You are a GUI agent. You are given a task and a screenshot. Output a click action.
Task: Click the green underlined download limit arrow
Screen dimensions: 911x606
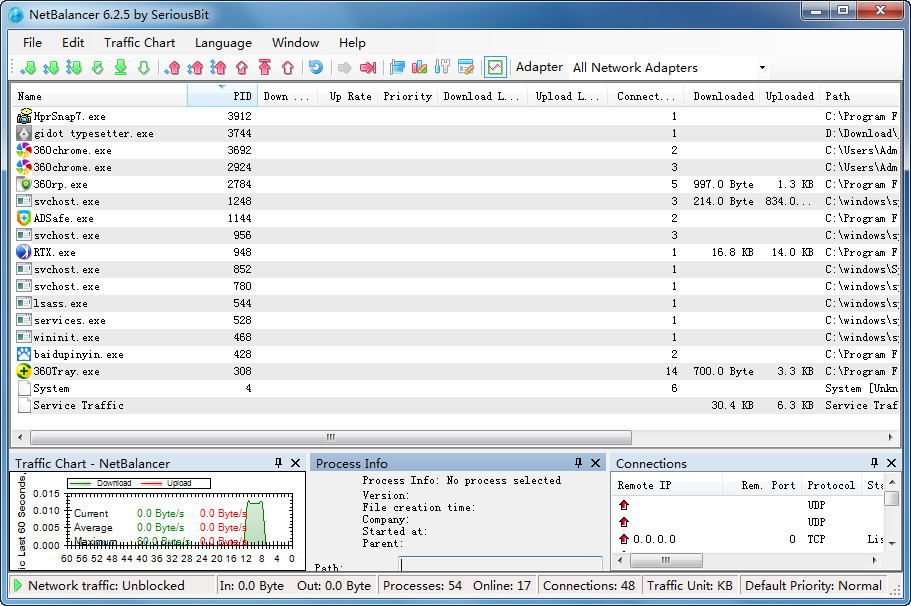tap(120, 68)
